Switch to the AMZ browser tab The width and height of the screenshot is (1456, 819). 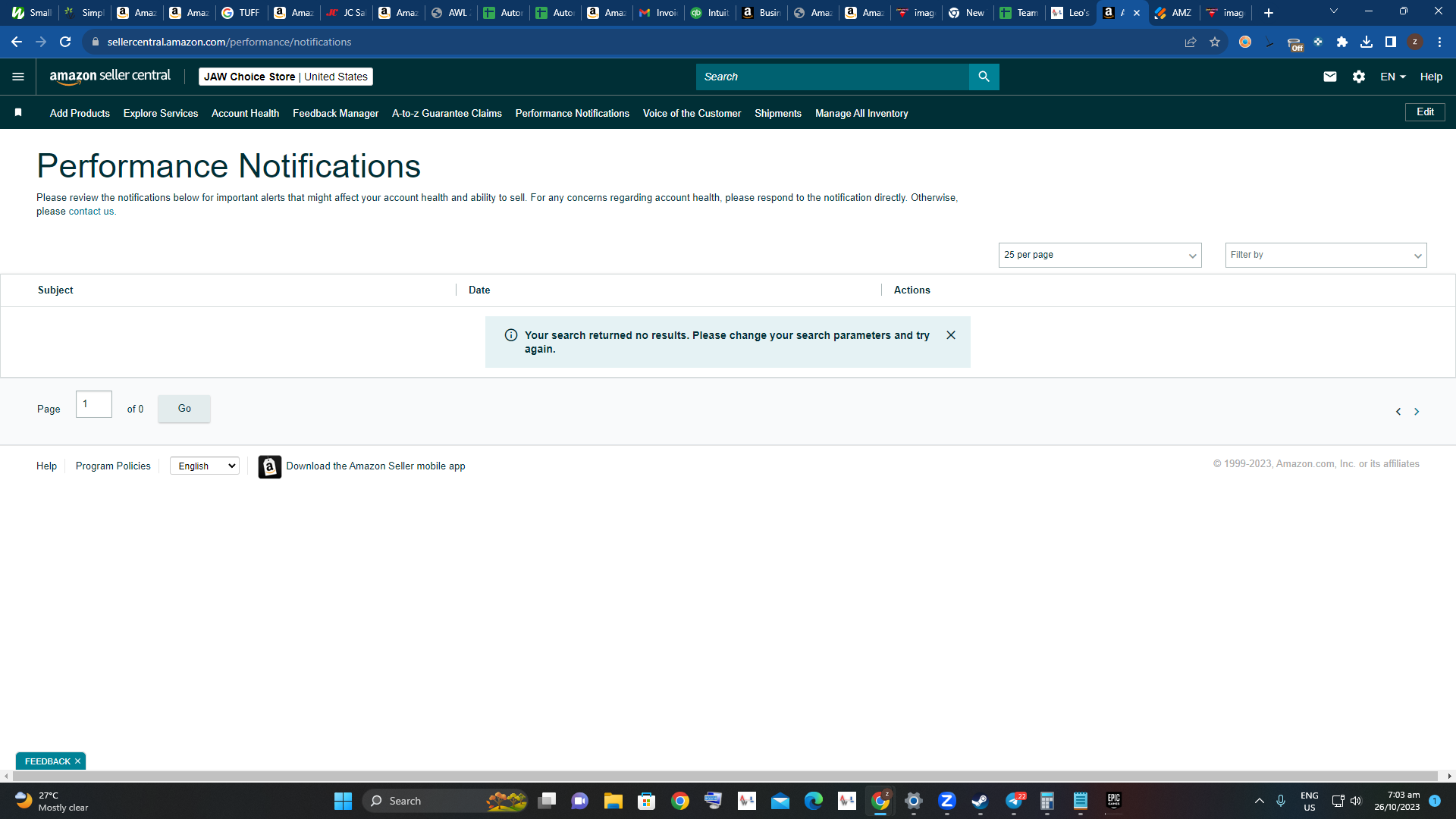1173,13
